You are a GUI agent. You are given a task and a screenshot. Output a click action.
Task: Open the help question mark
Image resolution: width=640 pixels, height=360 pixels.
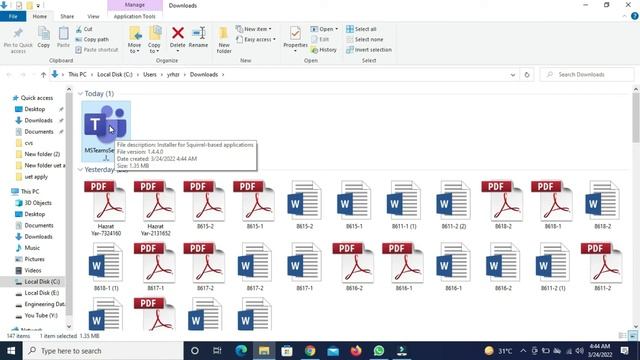coord(634,16)
